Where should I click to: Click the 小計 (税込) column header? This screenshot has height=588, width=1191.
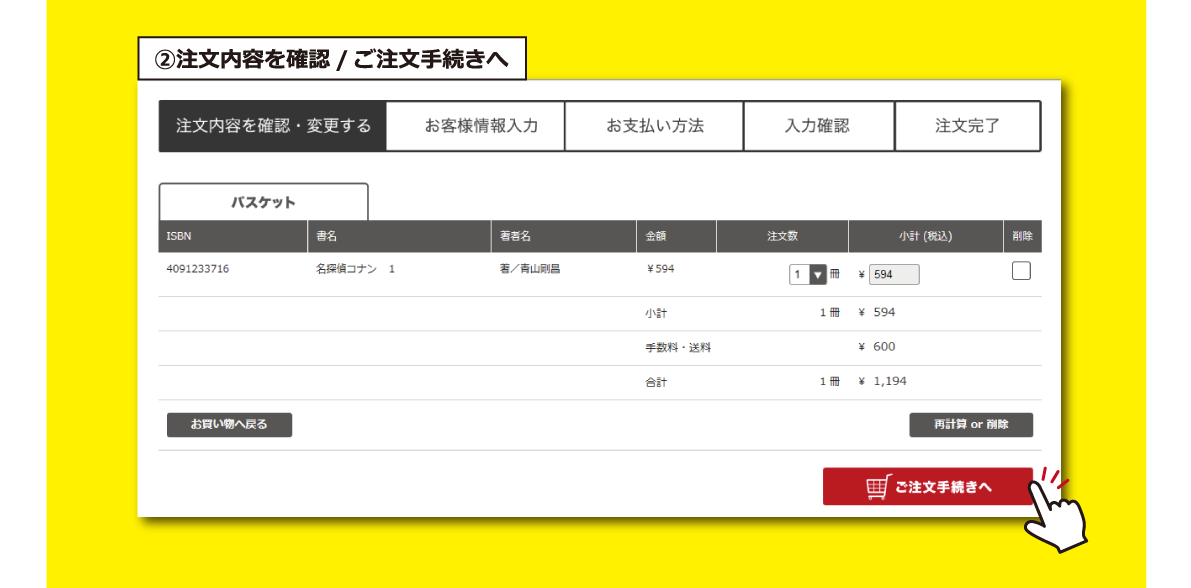[x=925, y=237]
